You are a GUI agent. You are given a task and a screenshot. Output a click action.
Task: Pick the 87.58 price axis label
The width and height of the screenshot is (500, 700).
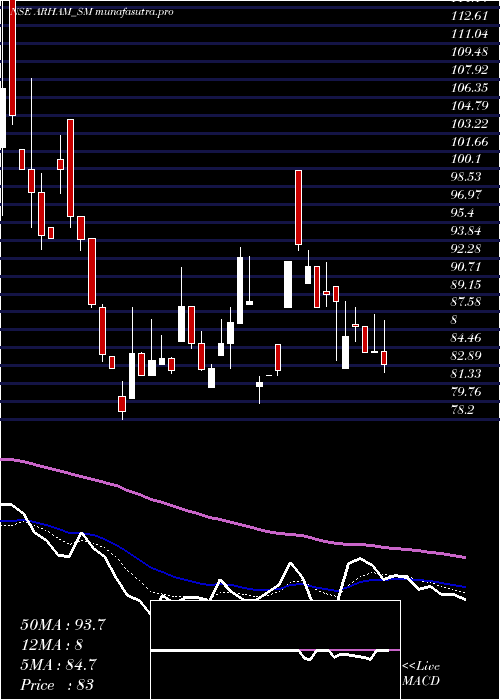pyautogui.click(x=466, y=302)
